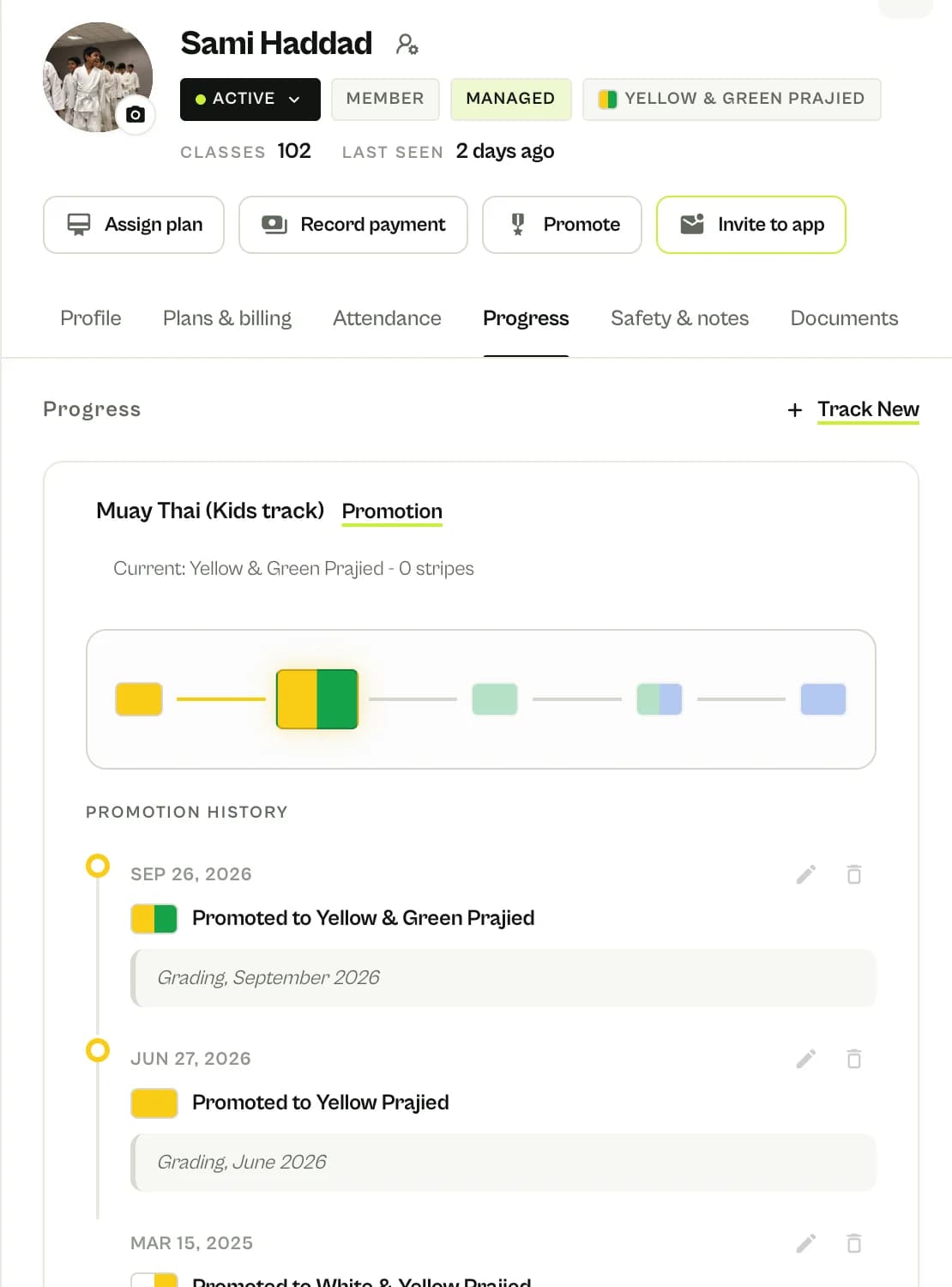Click the 'Muay Thai (Kids track)' heading
This screenshot has width=952, height=1287.
click(210, 511)
